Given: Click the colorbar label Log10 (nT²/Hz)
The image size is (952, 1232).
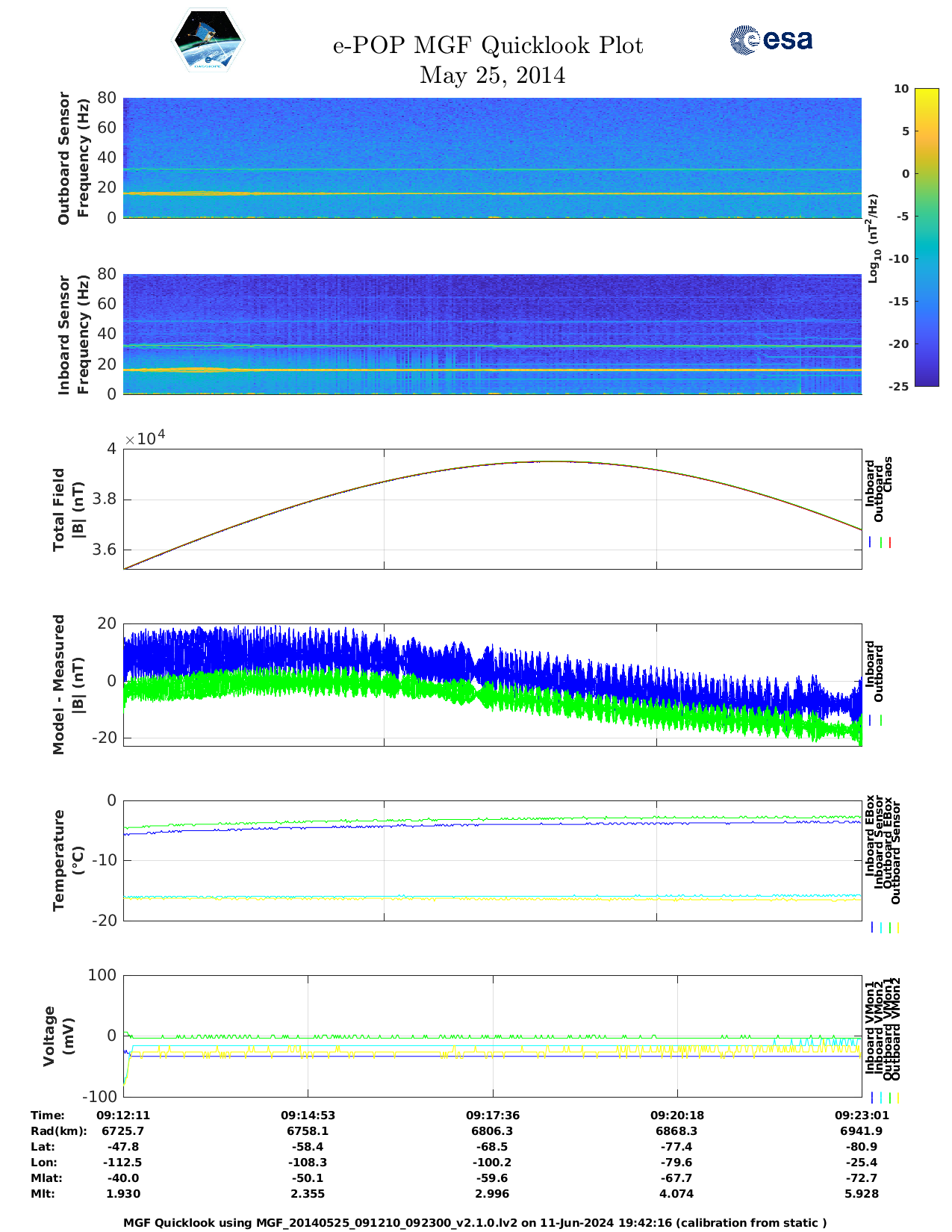Looking at the screenshot, I should pos(872,239).
